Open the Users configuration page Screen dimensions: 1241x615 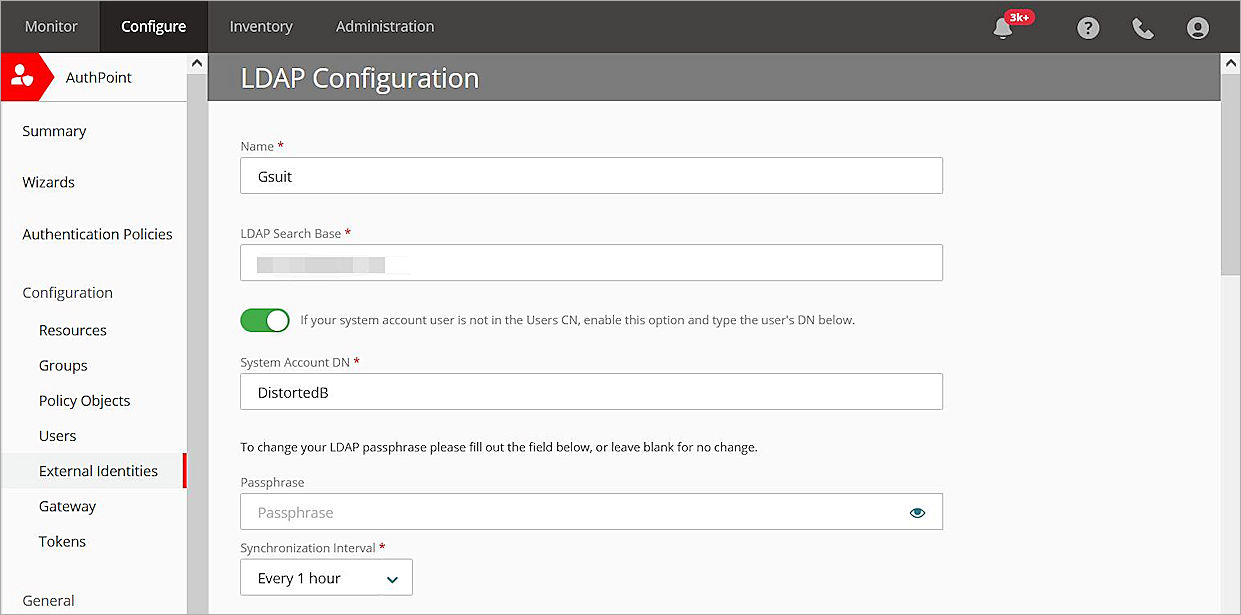57,435
